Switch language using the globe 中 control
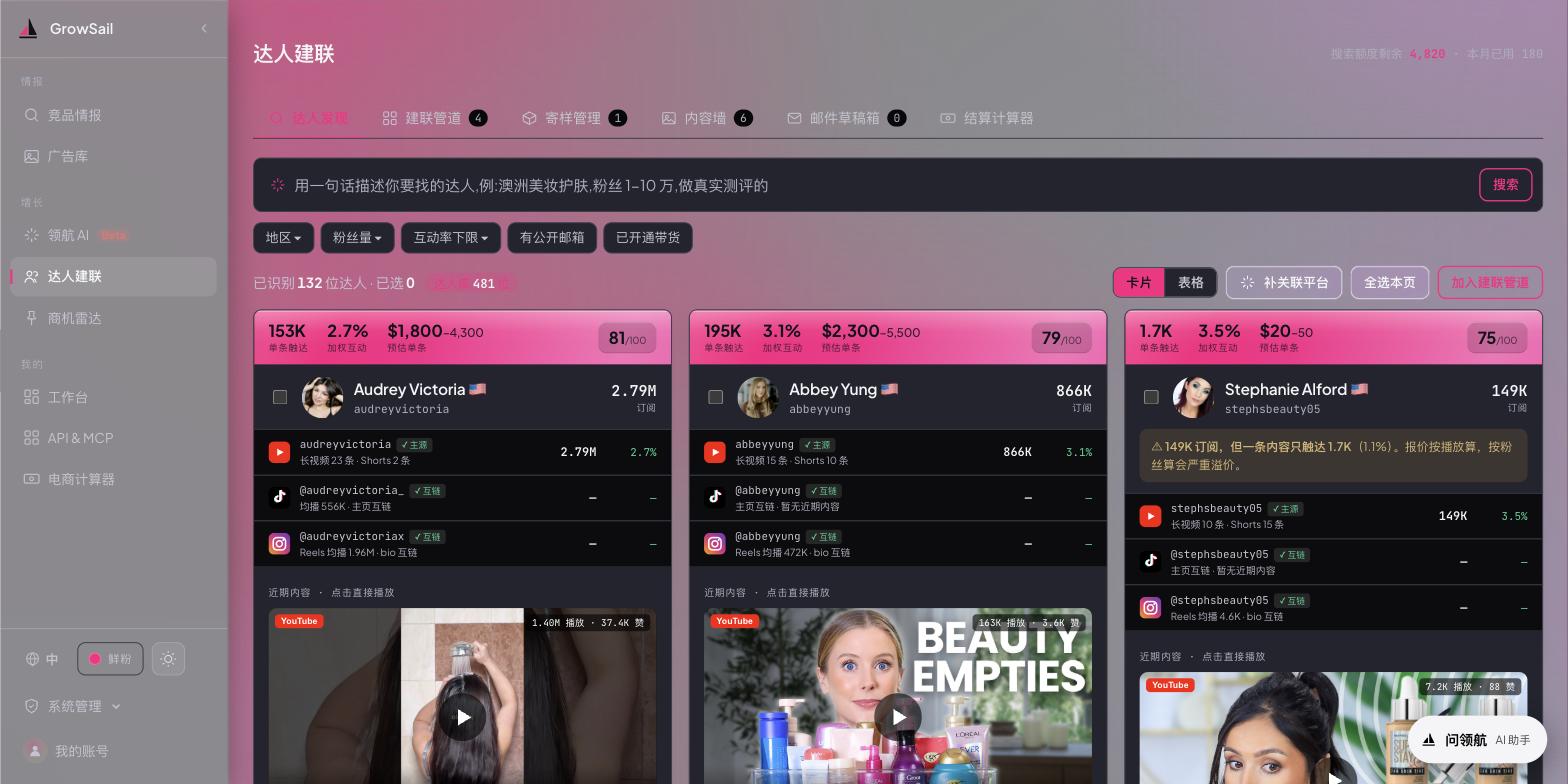This screenshot has width=1568, height=784. click(x=42, y=659)
